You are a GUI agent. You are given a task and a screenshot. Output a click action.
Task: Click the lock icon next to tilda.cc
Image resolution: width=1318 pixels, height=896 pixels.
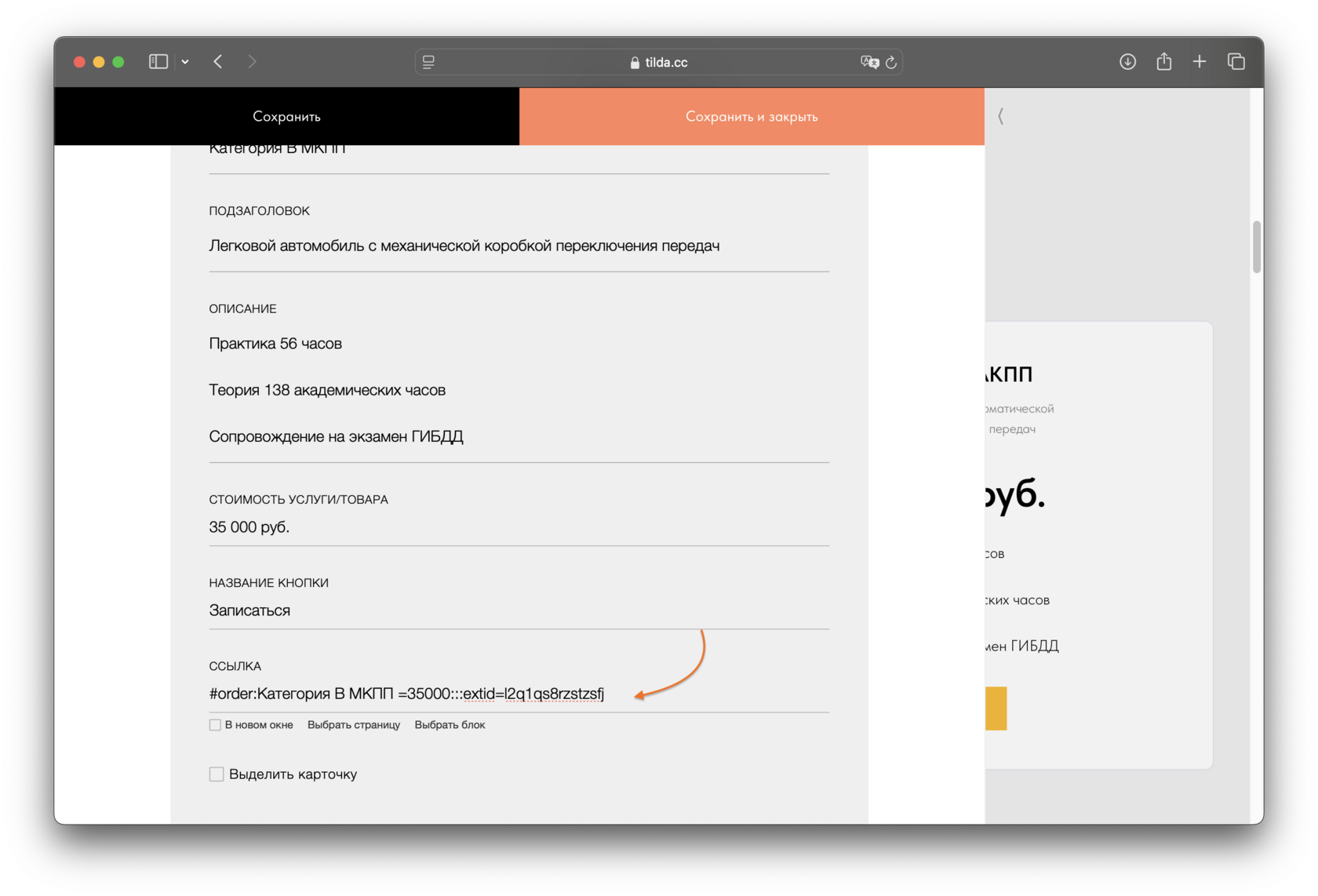click(x=635, y=63)
